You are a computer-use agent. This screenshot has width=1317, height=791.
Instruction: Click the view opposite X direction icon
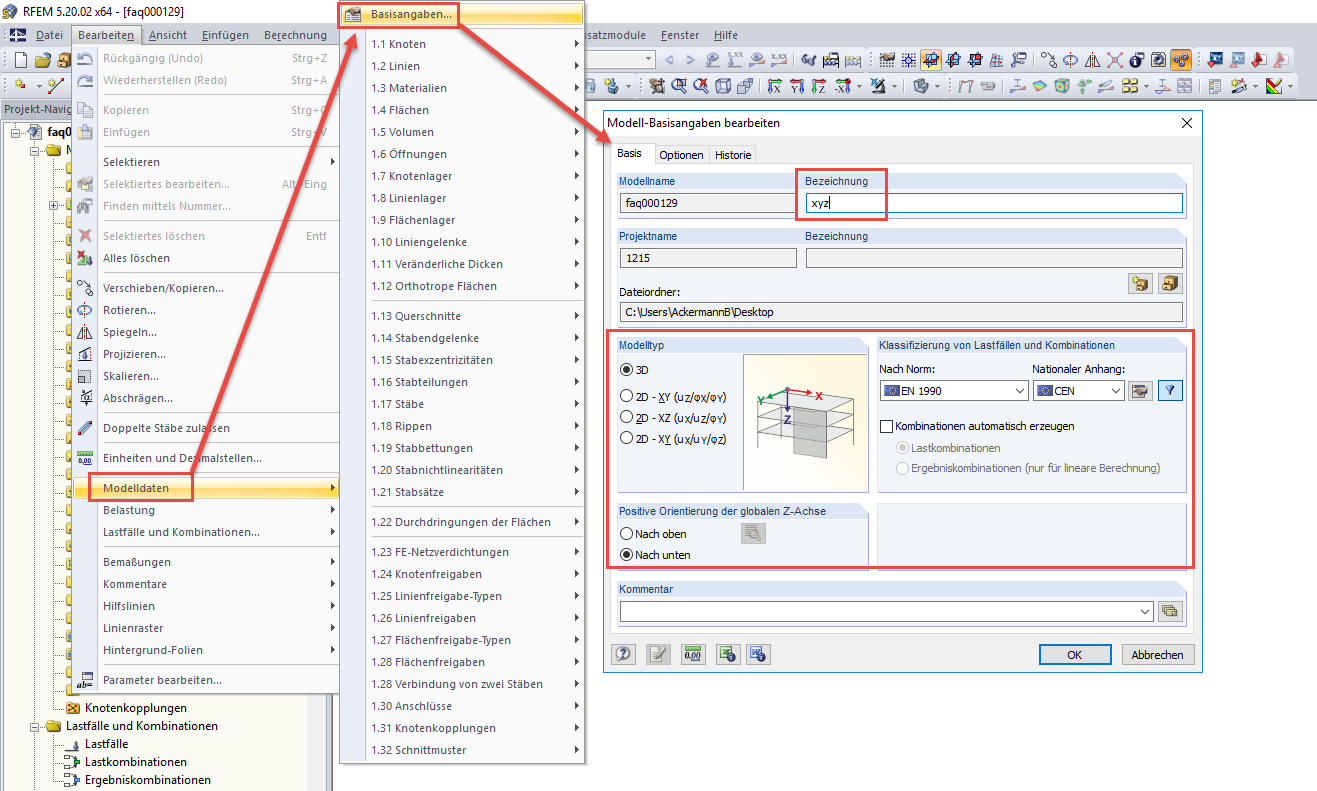click(x=841, y=87)
